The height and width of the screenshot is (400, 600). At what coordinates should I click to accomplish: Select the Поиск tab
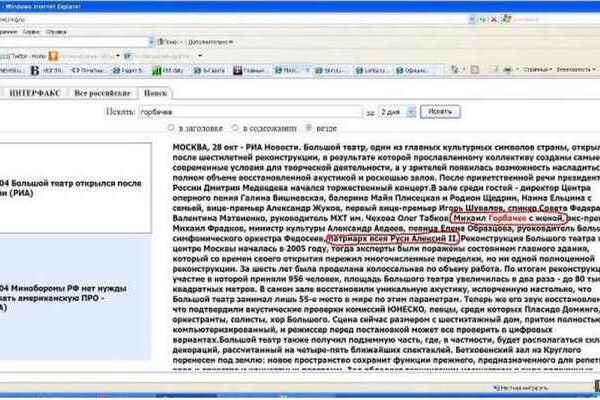pyautogui.click(x=155, y=93)
